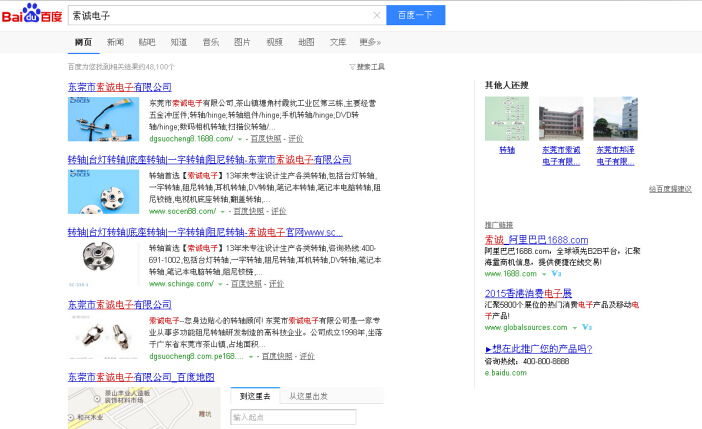Open 搜索工具 filter
The height and width of the screenshot is (429, 702).
(x=367, y=67)
